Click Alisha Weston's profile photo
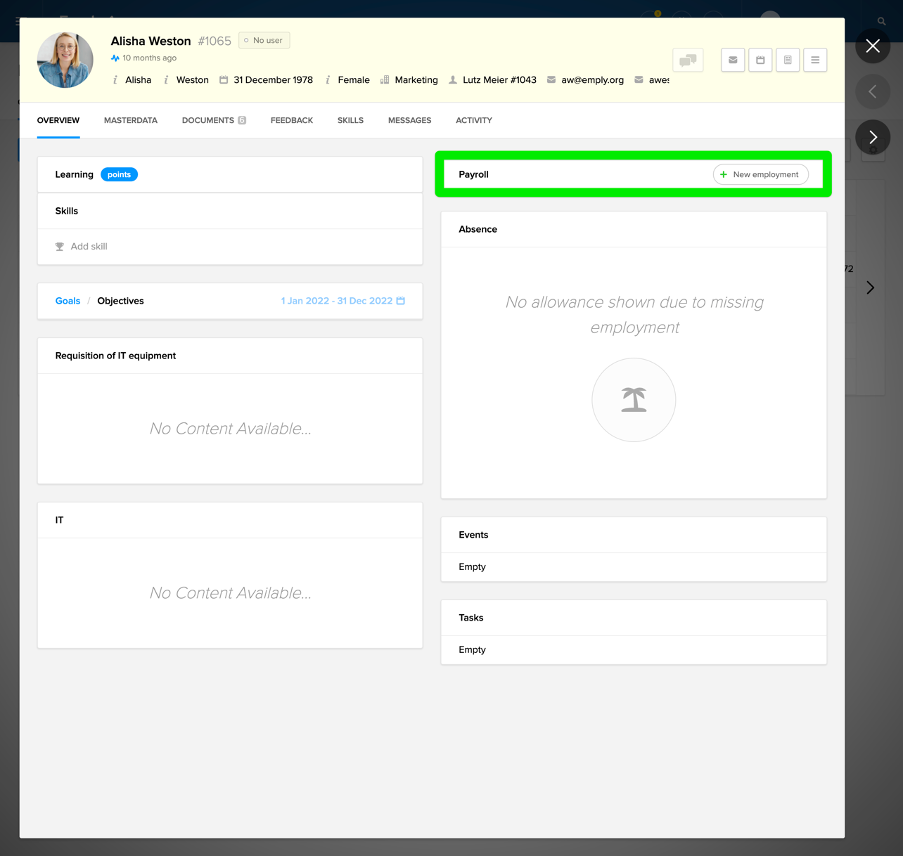 click(65, 60)
